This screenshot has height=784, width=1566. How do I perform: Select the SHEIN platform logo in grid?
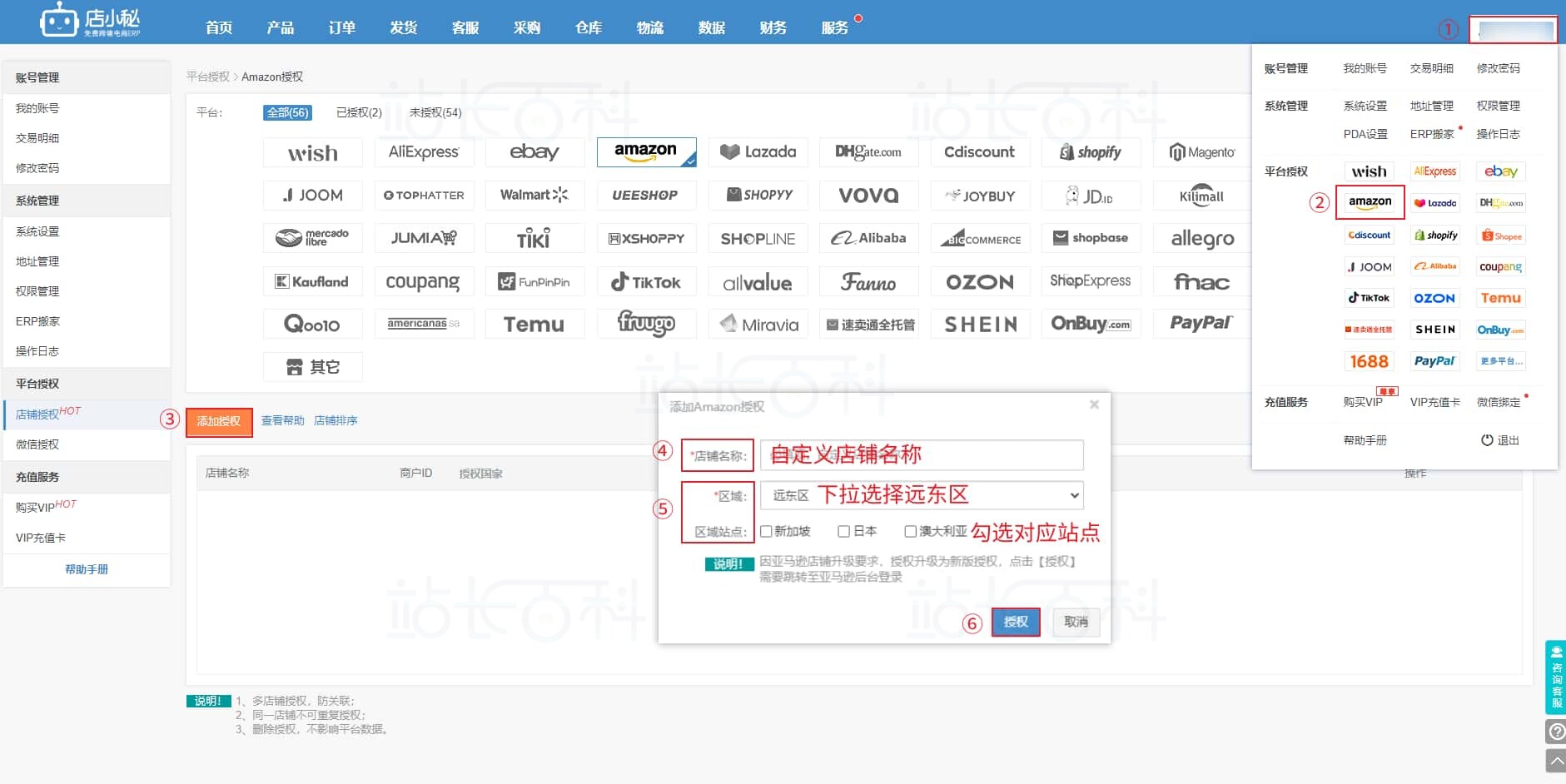[980, 325]
